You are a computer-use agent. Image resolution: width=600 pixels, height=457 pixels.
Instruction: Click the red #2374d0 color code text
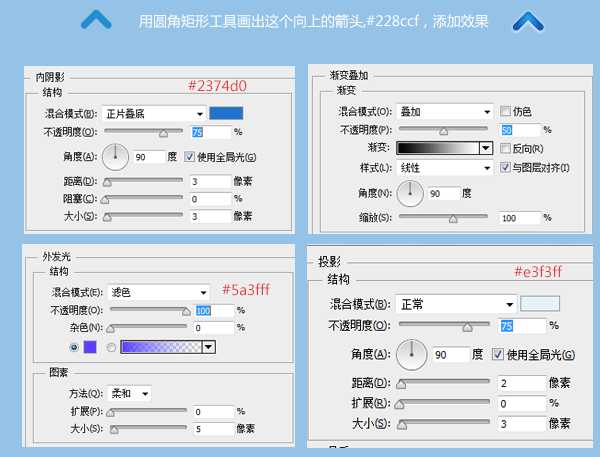pos(217,86)
